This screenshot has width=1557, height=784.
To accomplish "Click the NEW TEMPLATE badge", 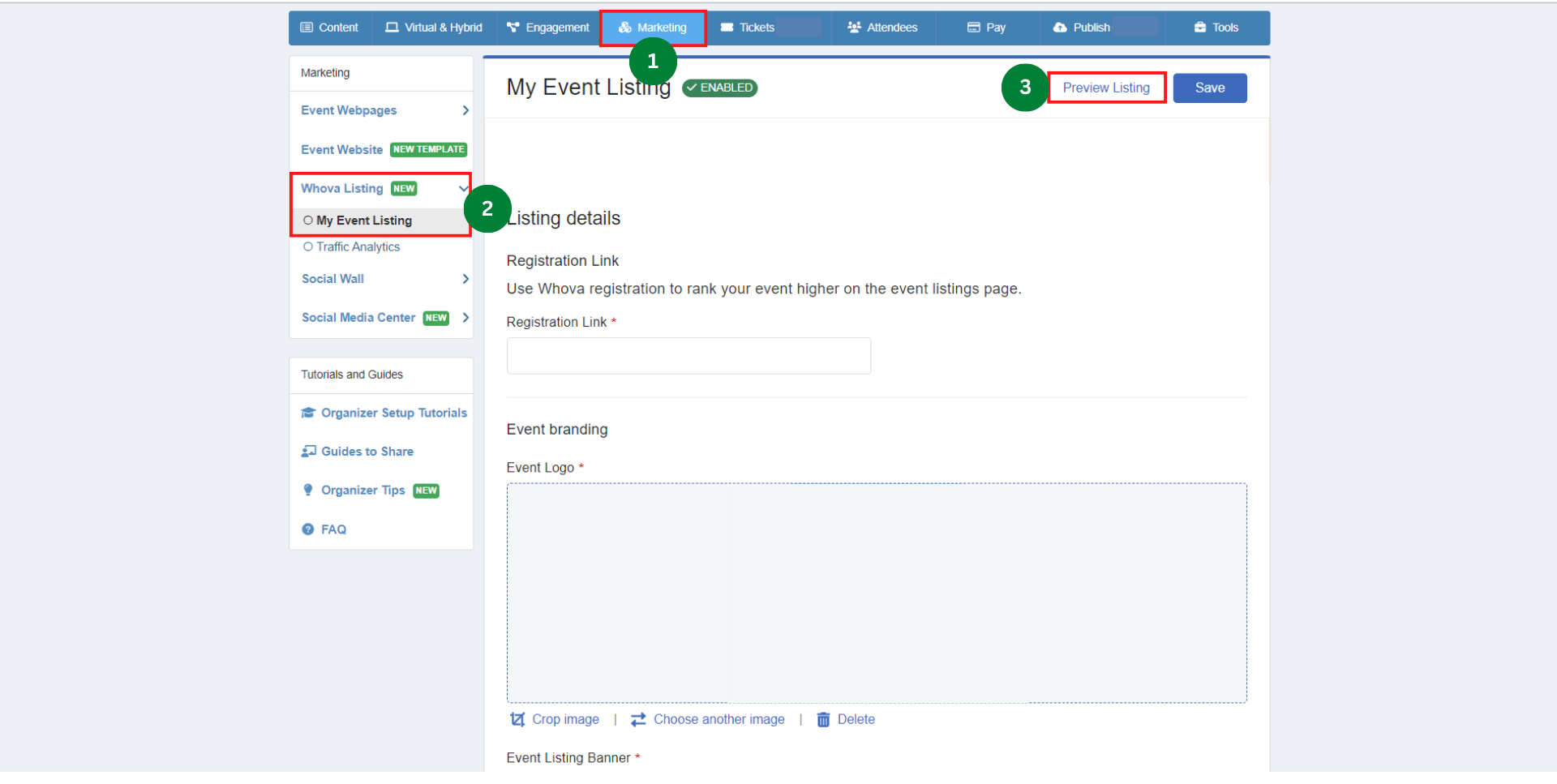I will click(x=429, y=150).
